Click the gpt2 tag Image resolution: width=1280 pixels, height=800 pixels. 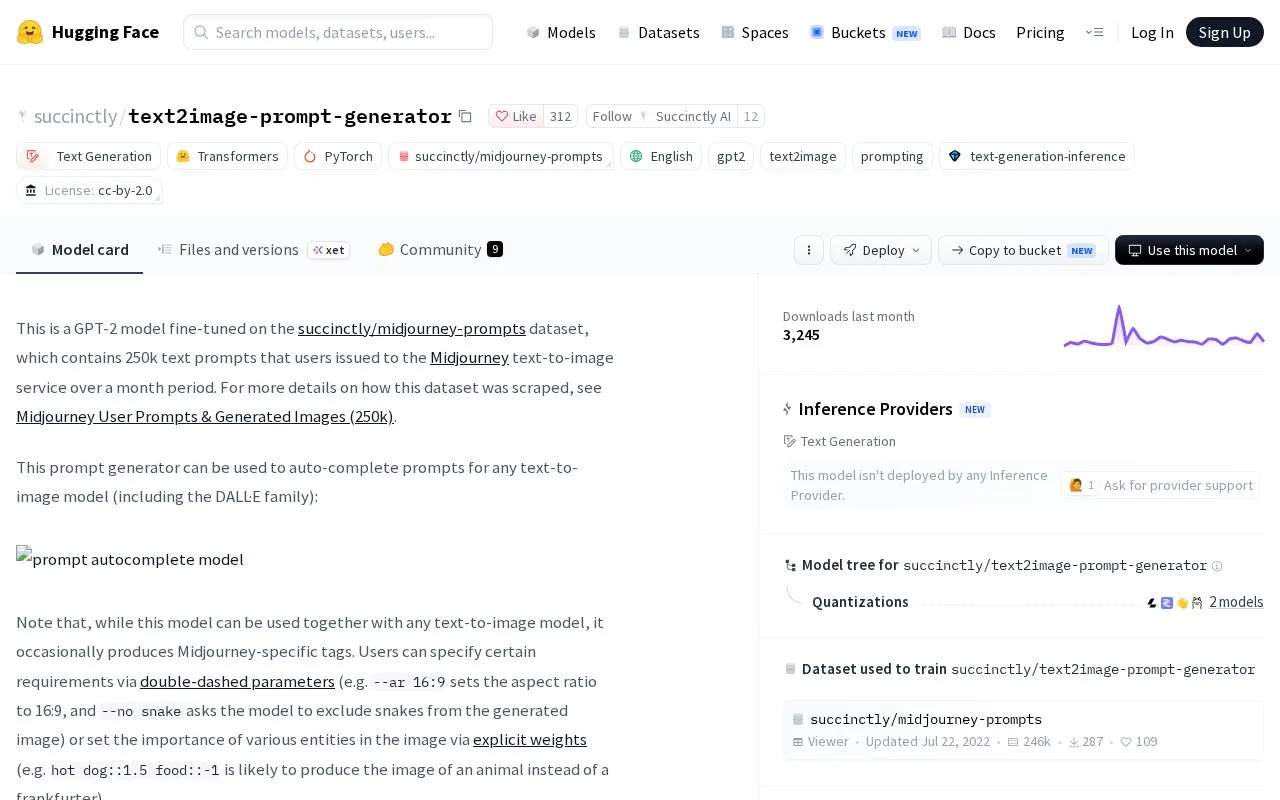(x=731, y=156)
